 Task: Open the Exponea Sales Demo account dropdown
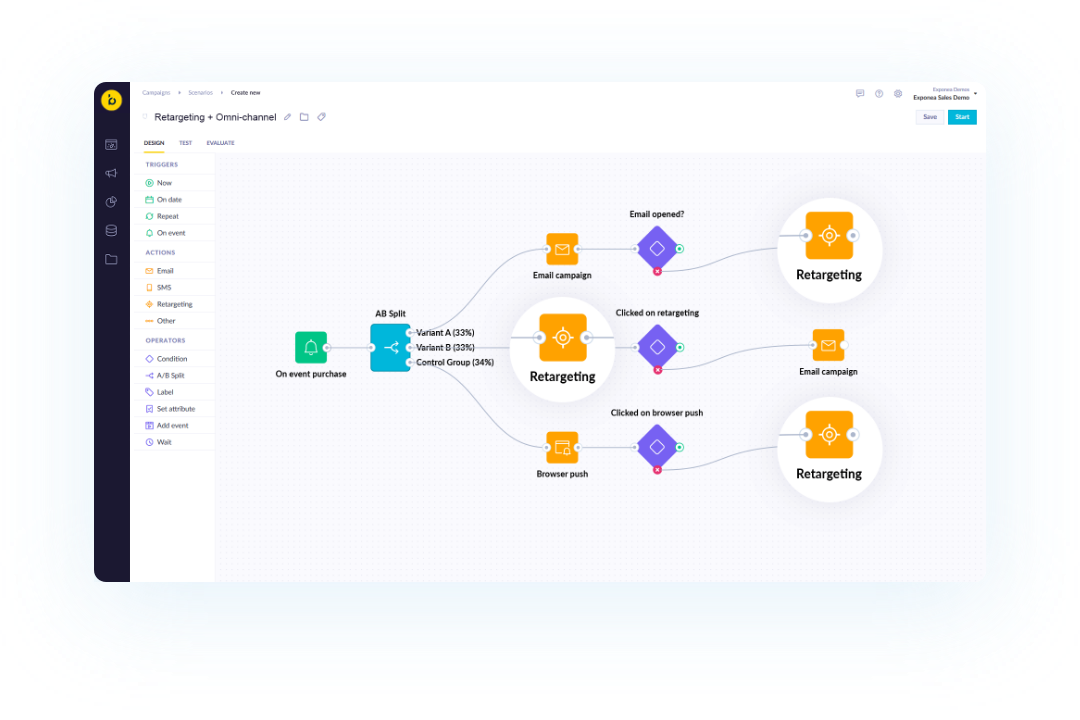(x=944, y=94)
